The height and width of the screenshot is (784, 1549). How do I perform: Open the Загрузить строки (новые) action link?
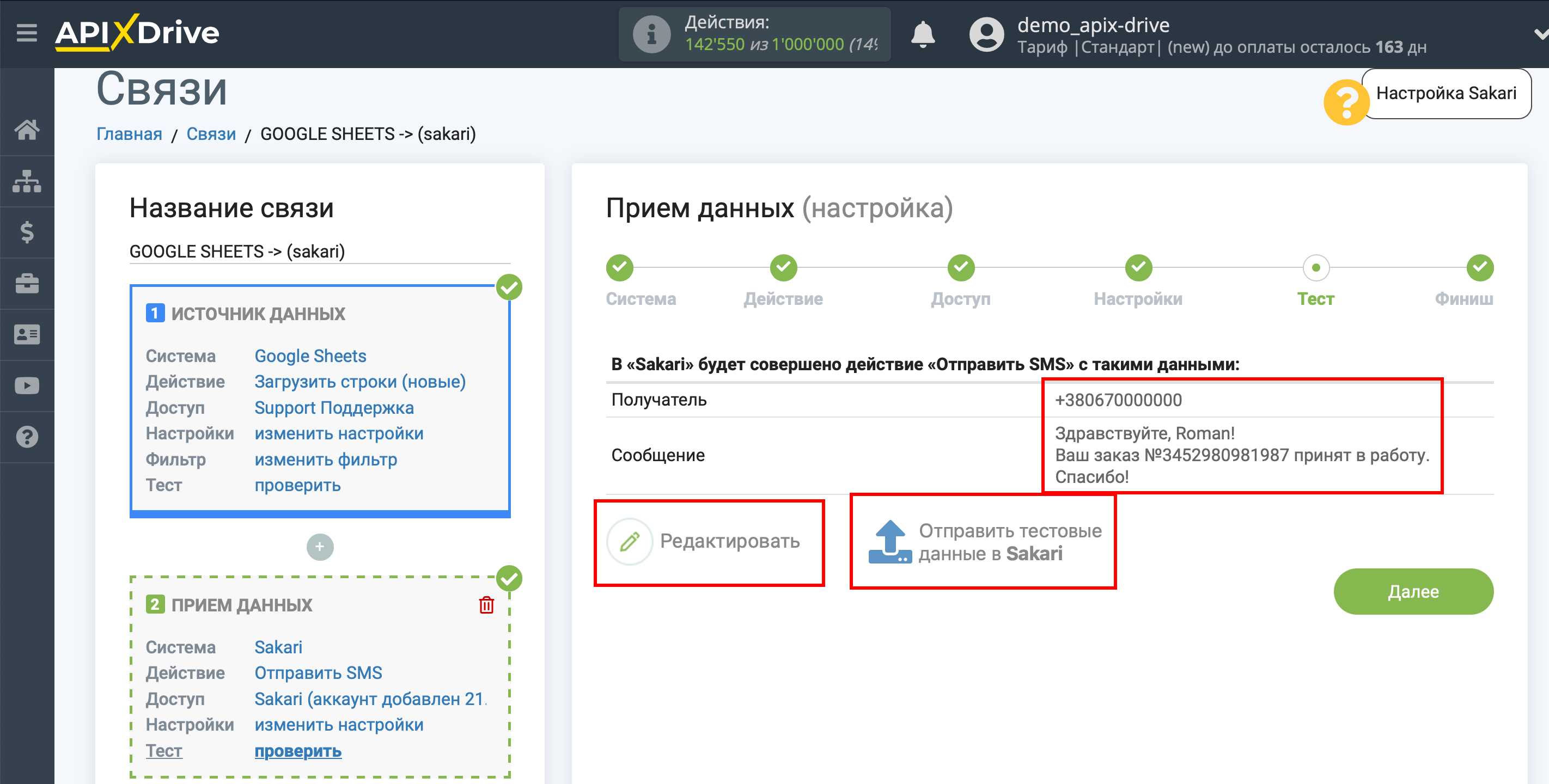(360, 382)
